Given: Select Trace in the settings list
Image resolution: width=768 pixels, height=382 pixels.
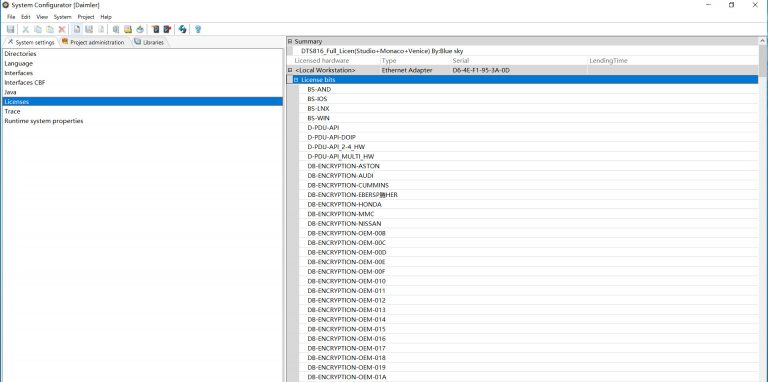Looking at the screenshot, I should 142,111.
